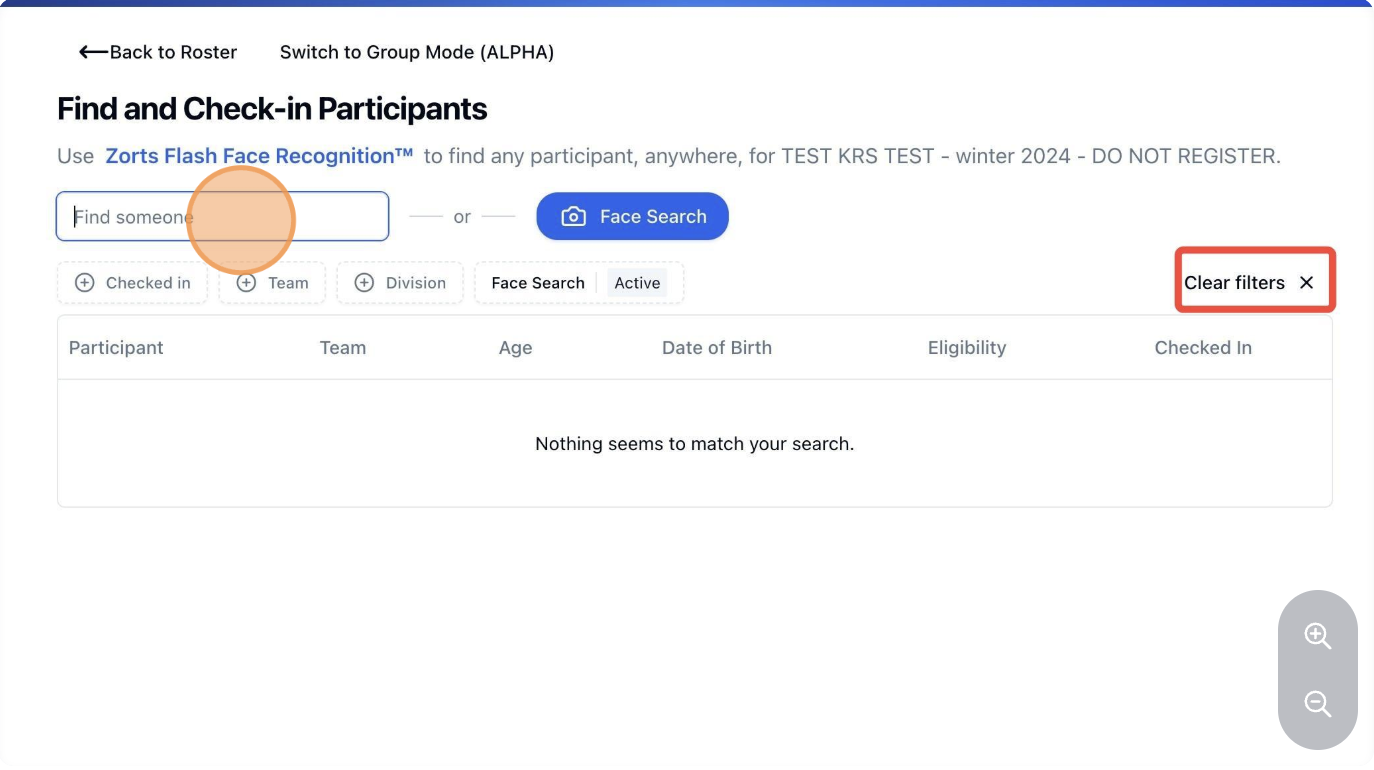Image resolution: width=1374 pixels, height=770 pixels.
Task: Open the Zorts Flash Face Recognition link
Action: [259, 156]
